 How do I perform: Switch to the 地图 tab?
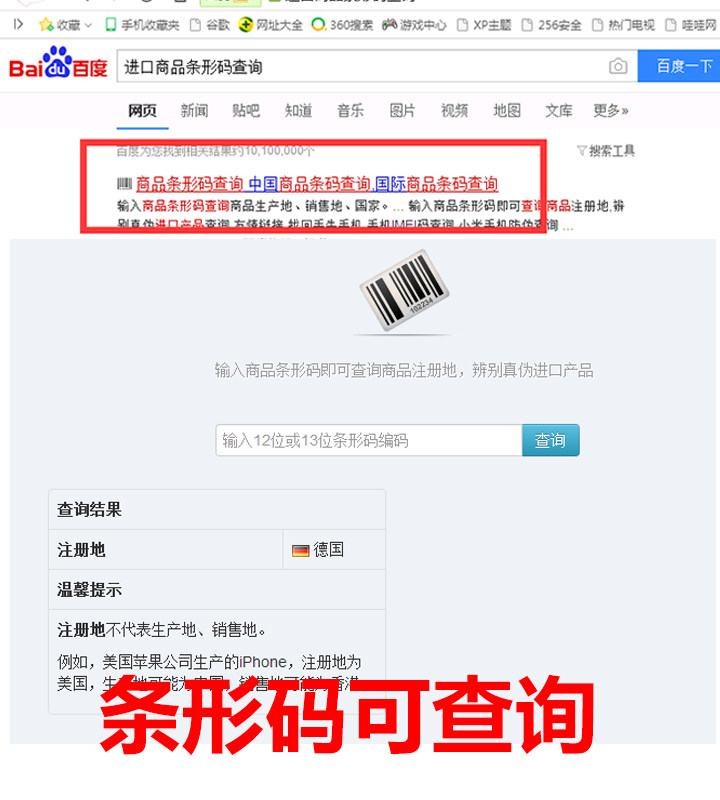click(x=507, y=110)
